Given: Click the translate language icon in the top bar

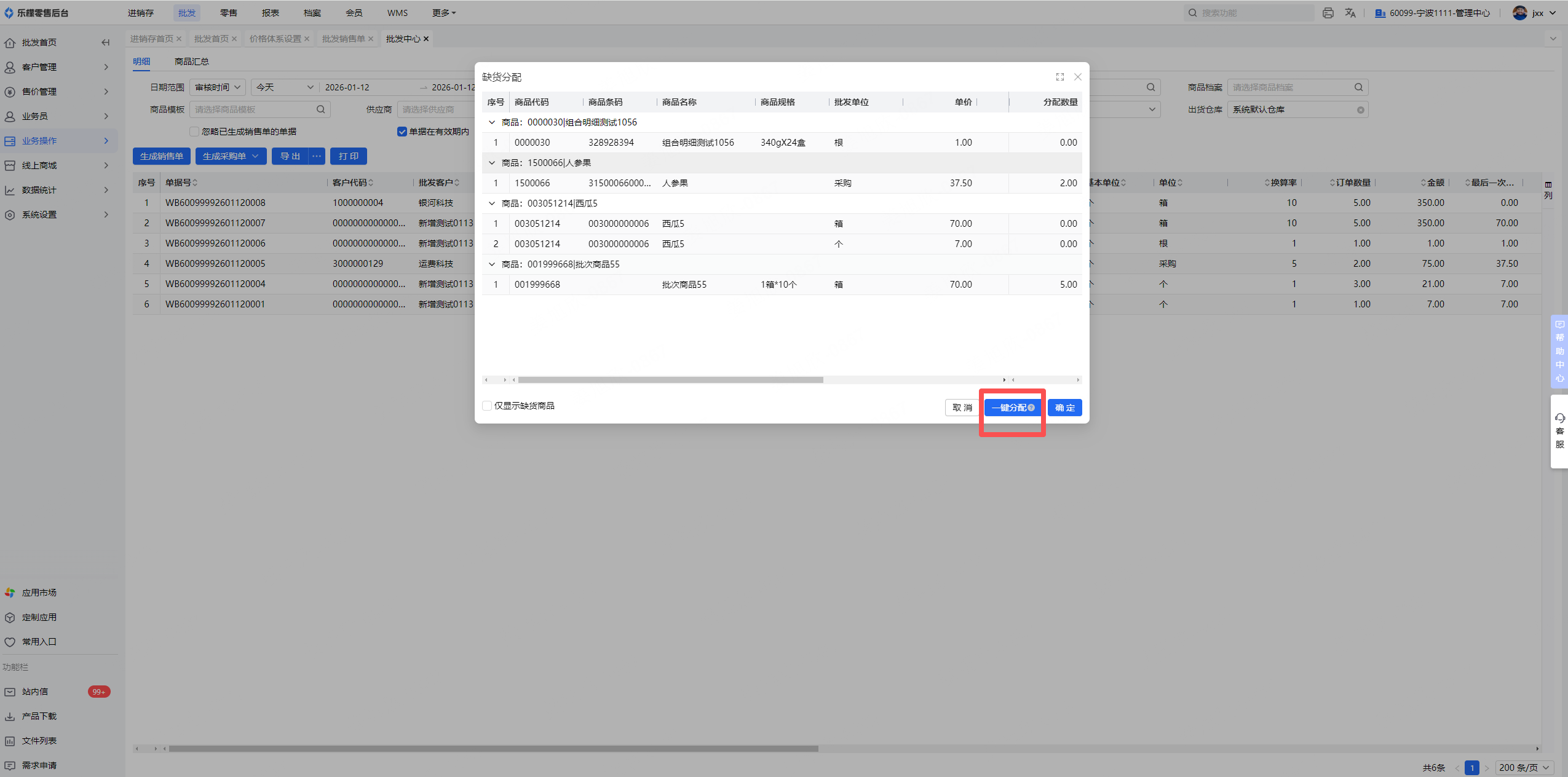Looking at the screenshot, I should click(1350, 13).
